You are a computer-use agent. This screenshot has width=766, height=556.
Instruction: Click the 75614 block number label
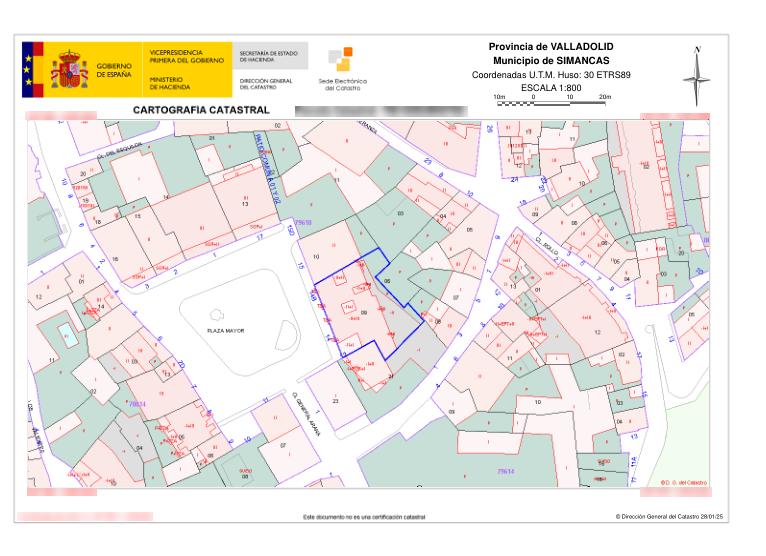click(x=506, y=469)
